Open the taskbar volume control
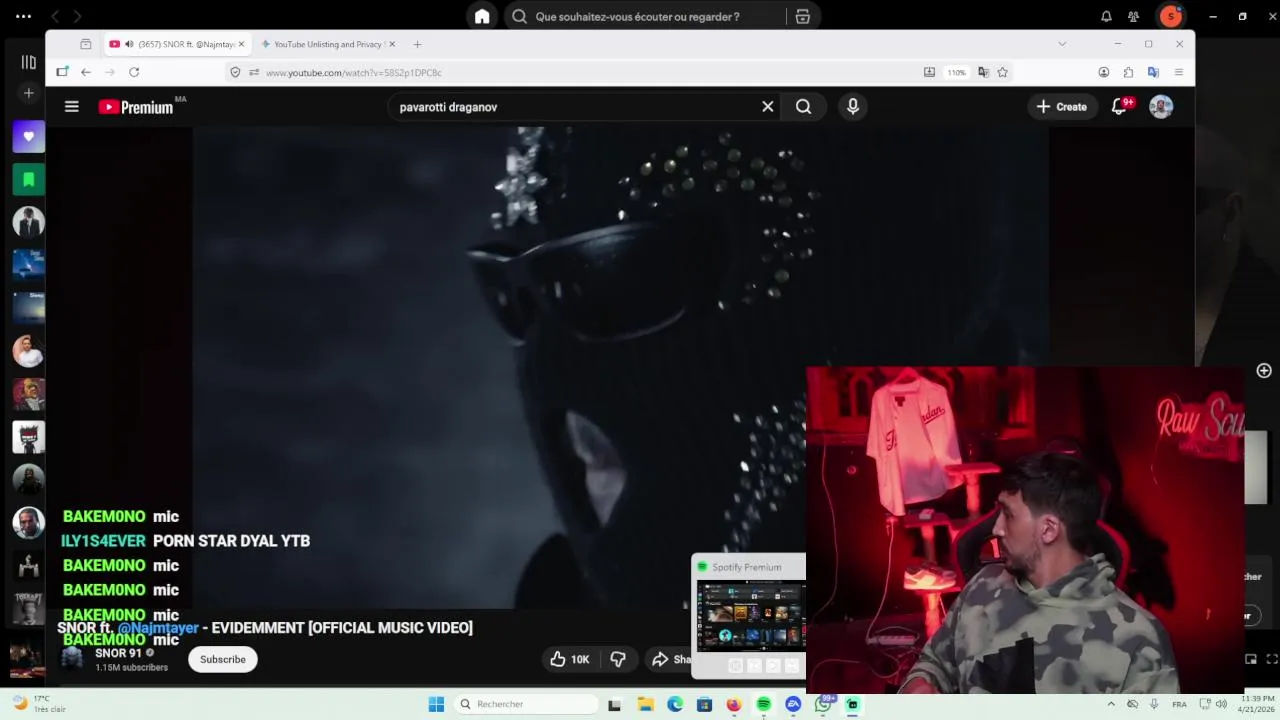 point(1221,704)
